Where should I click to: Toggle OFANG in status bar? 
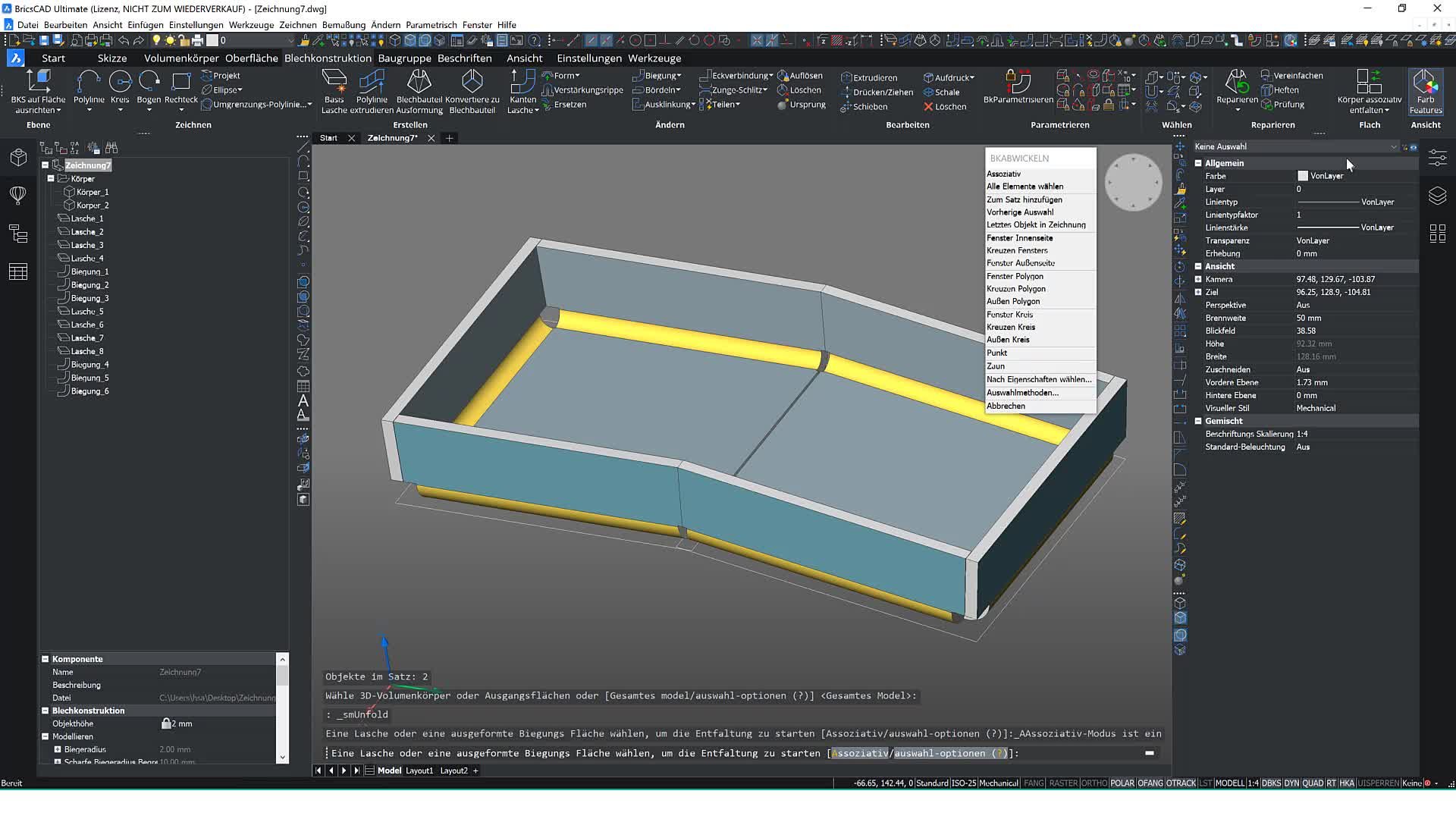click(1150, 783)
